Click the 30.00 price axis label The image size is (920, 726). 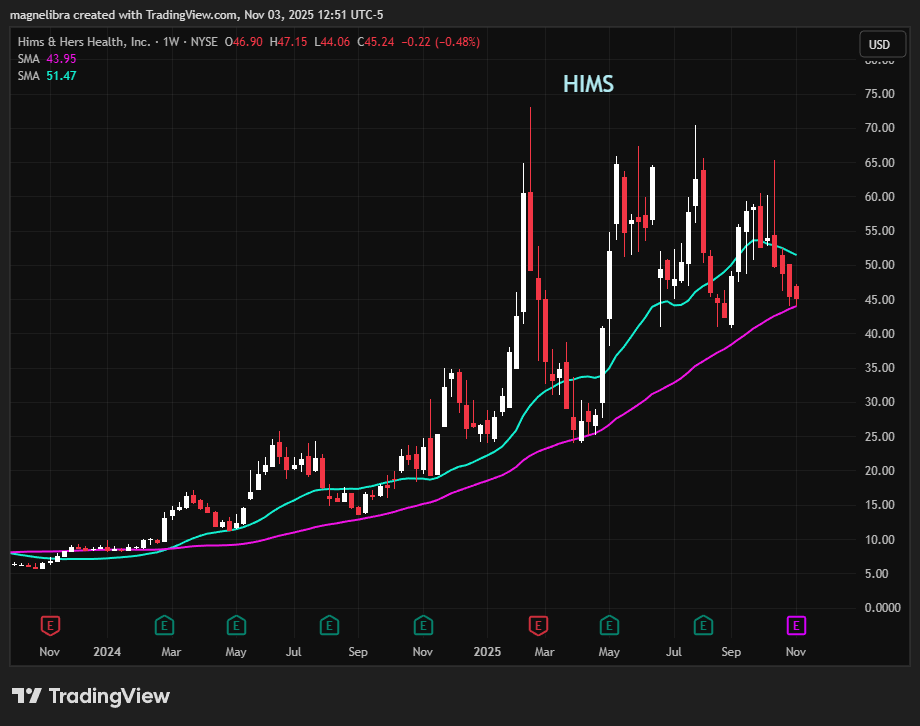click(x=880, y=402)
